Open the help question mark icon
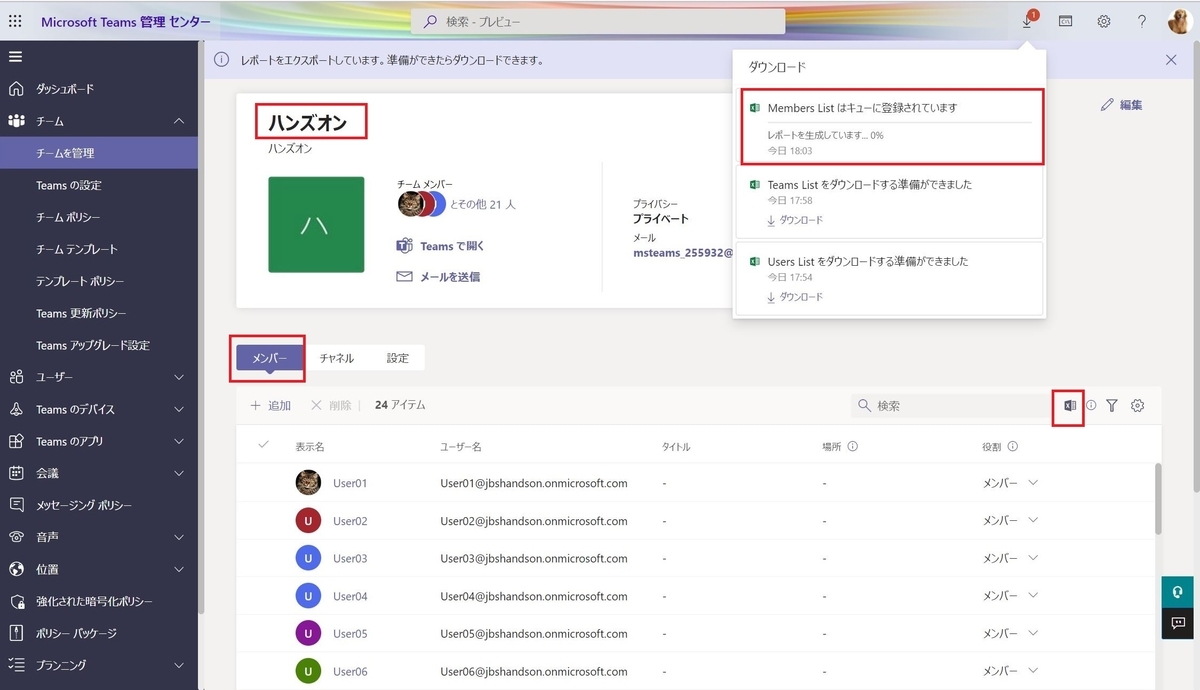This screenshot has height=690, width=1200. [1142, 21]
